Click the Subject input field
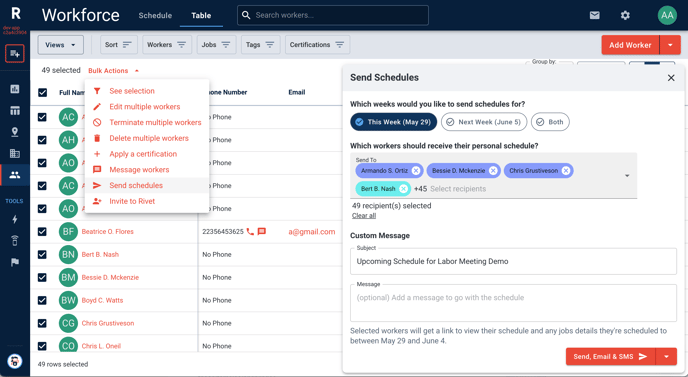688x377 pixels. click(513, 261)
